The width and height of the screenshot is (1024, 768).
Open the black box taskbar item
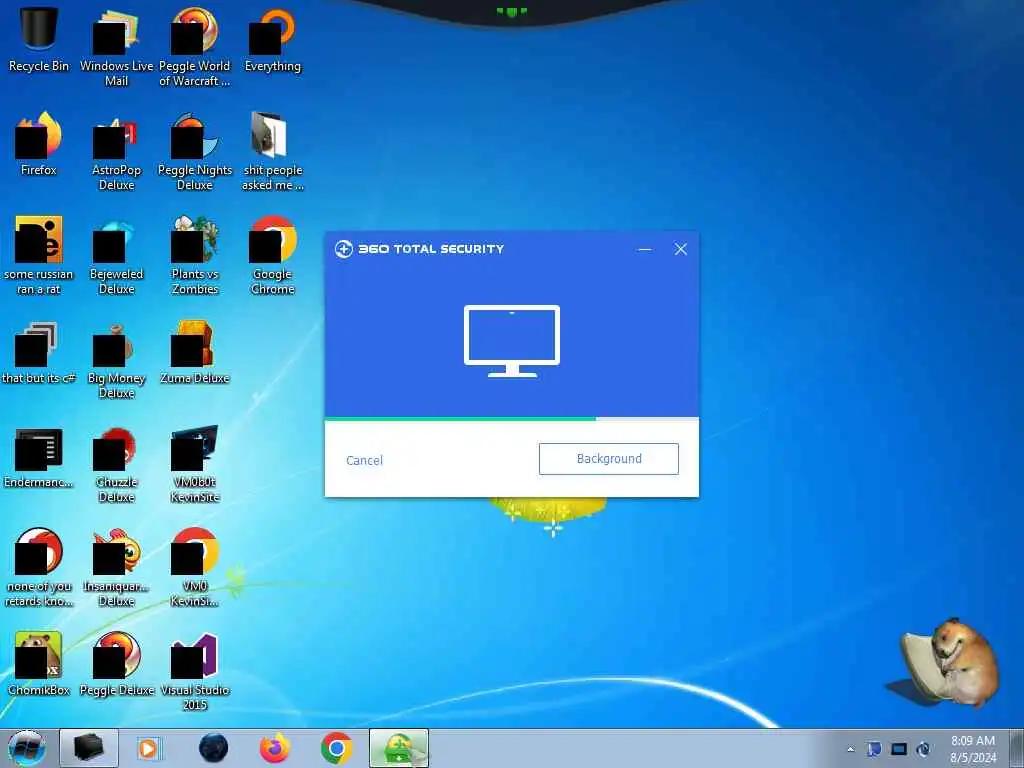[89, 748]
